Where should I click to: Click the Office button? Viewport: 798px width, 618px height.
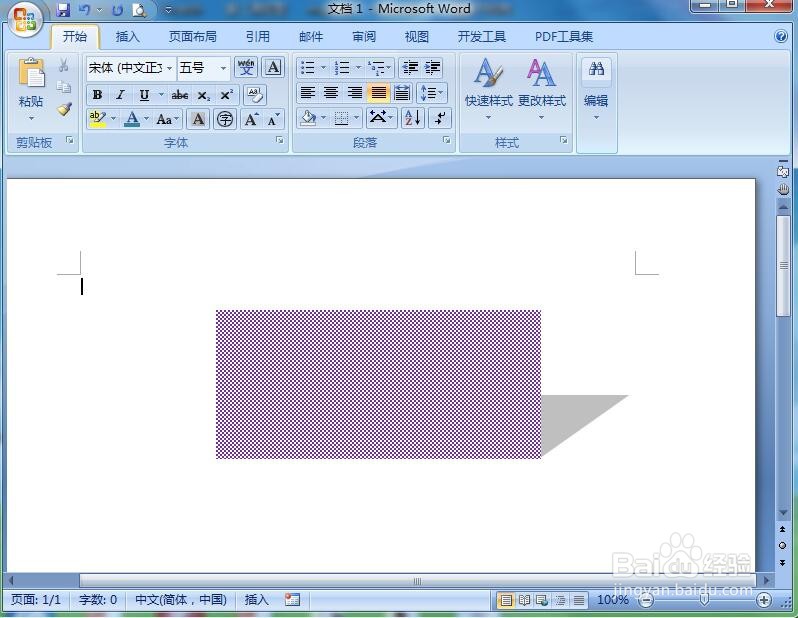[x=25, y=20]
